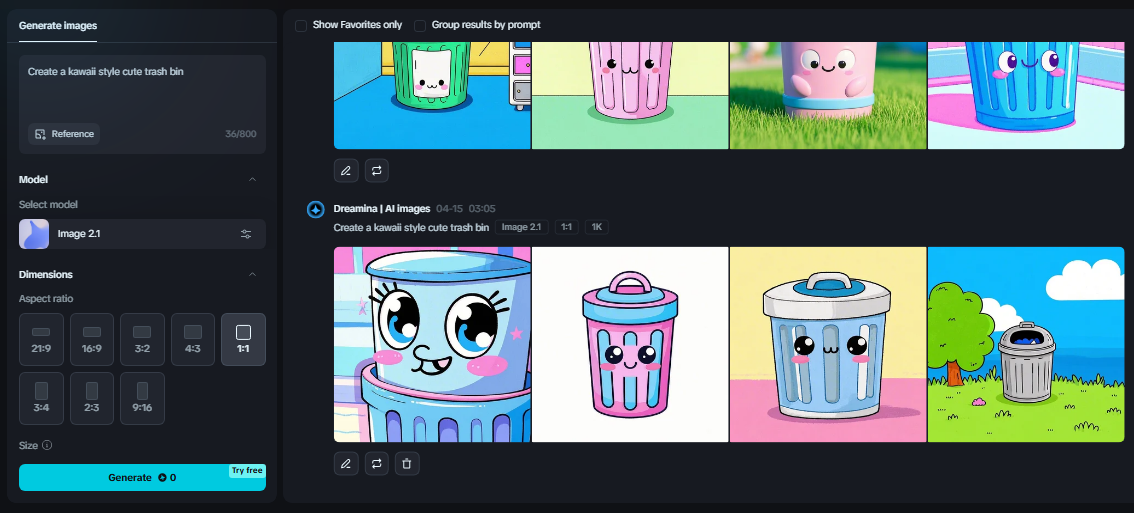This screenshot has height=513, width=1134.
Task: Click edit pencil icon under upper image row
Action: click(346, 171)
